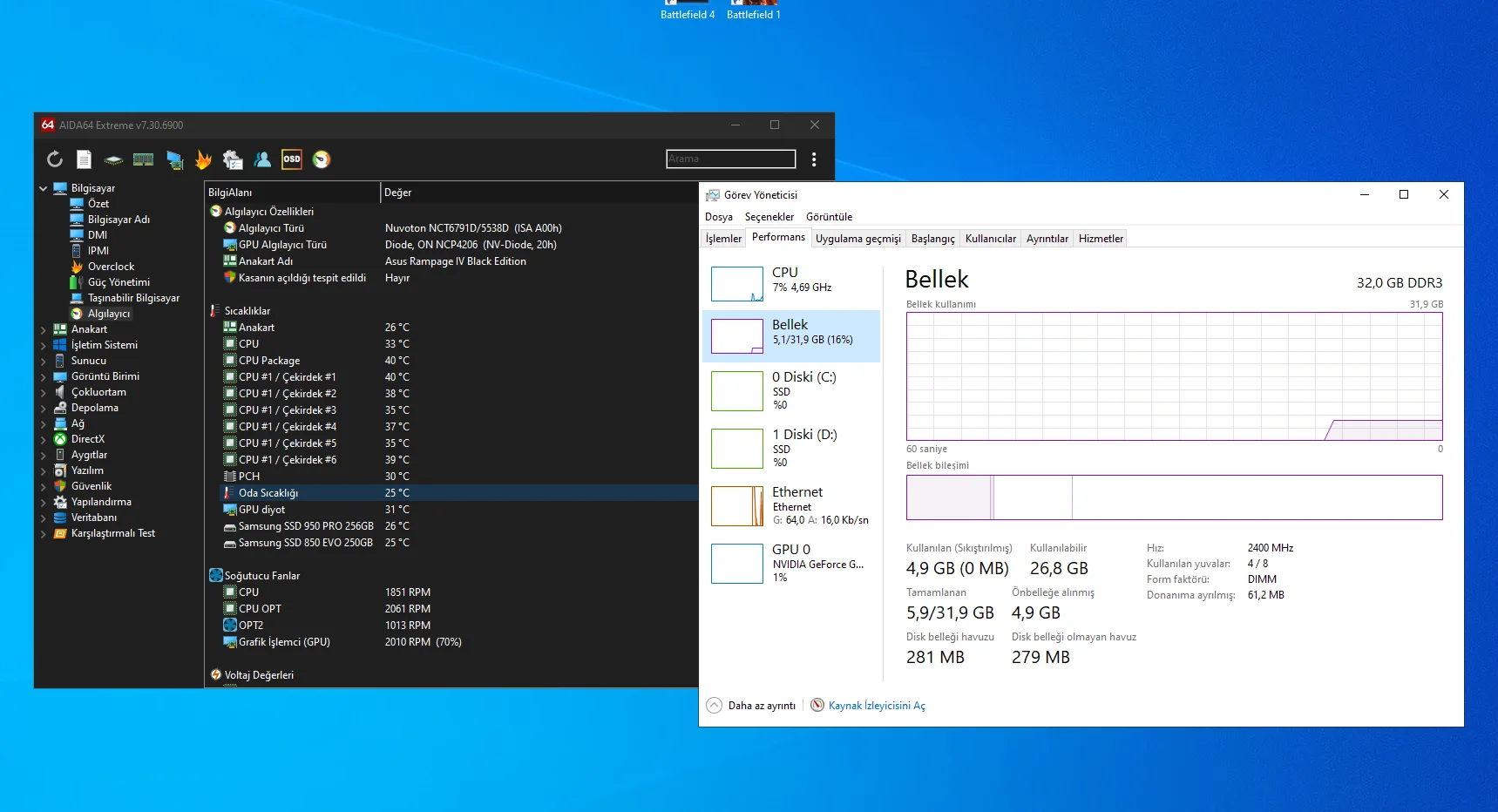1498x812 pixels.
Task: Open the Görüntüle menu
Action: click(830, 217)
